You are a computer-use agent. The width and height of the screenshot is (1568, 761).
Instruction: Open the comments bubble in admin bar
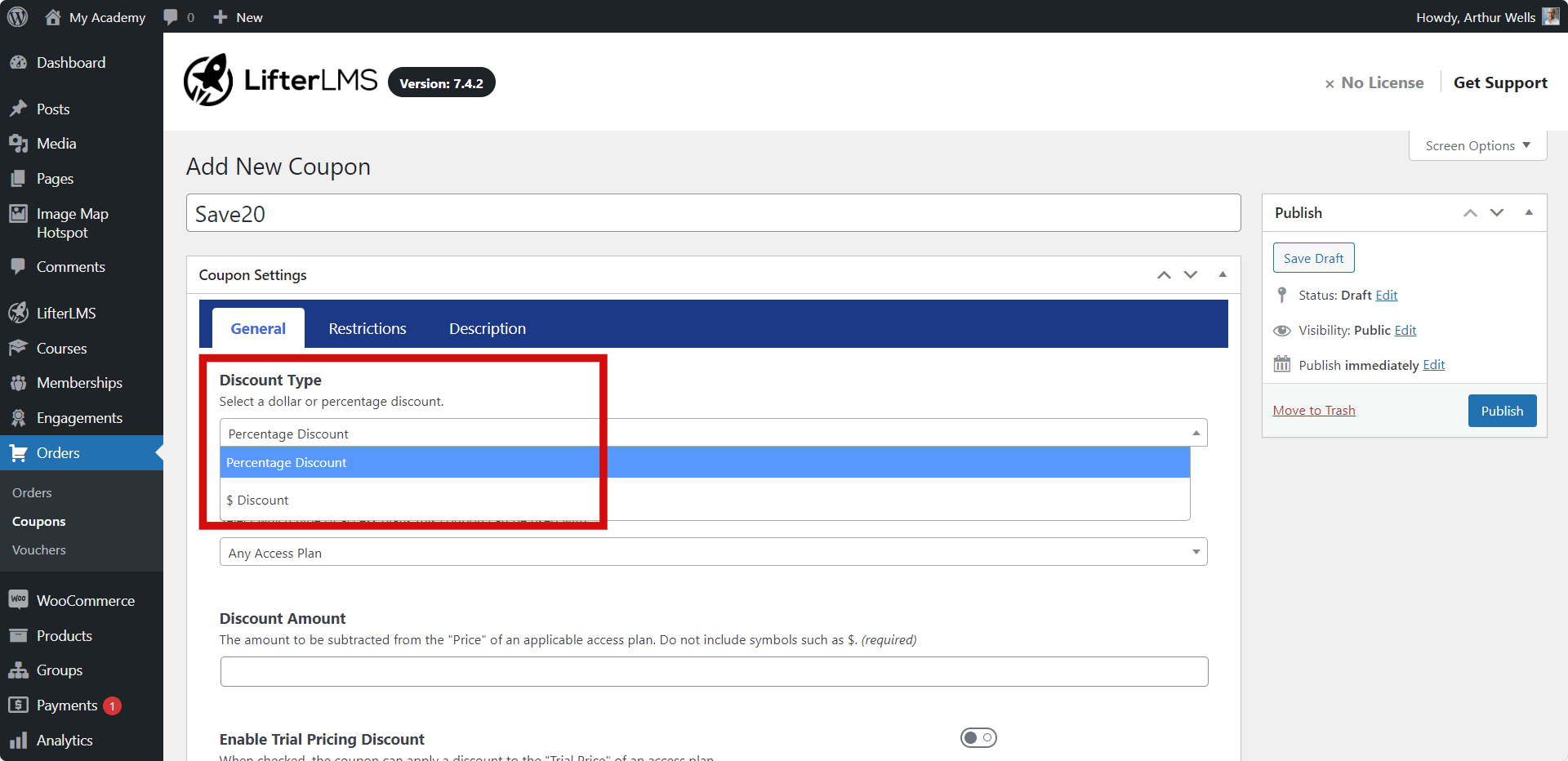click(x=171, y=17)
